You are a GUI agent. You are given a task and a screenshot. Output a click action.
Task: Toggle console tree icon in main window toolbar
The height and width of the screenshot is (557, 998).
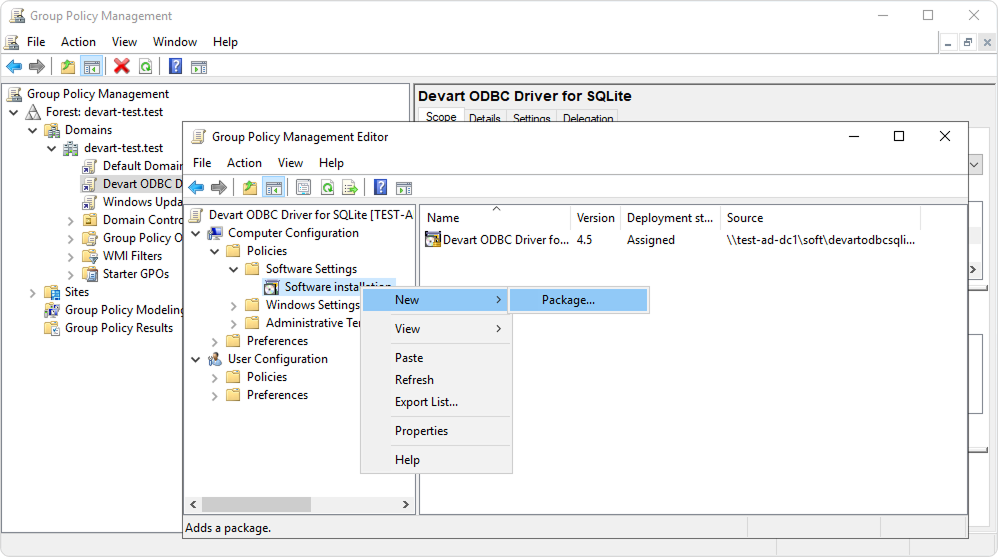click(x=92, y=66)
